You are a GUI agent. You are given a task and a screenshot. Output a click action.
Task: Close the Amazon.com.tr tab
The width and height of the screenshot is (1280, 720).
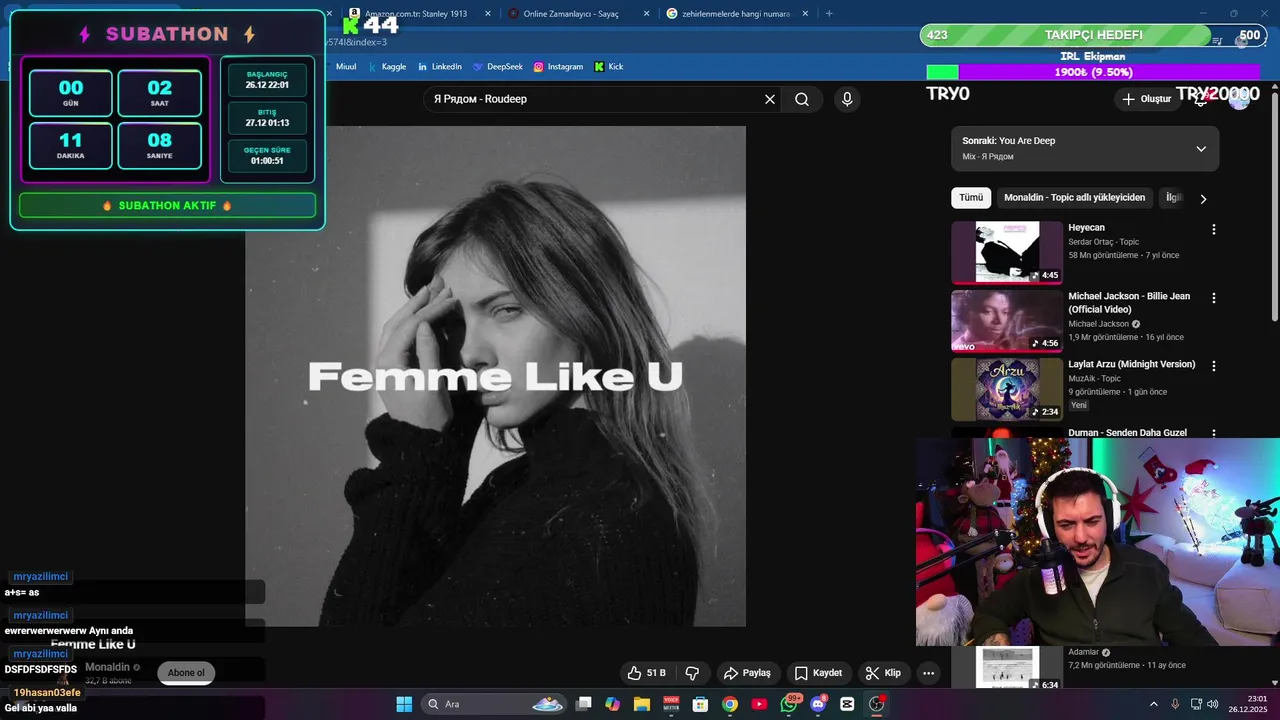(x=488, y=14)
